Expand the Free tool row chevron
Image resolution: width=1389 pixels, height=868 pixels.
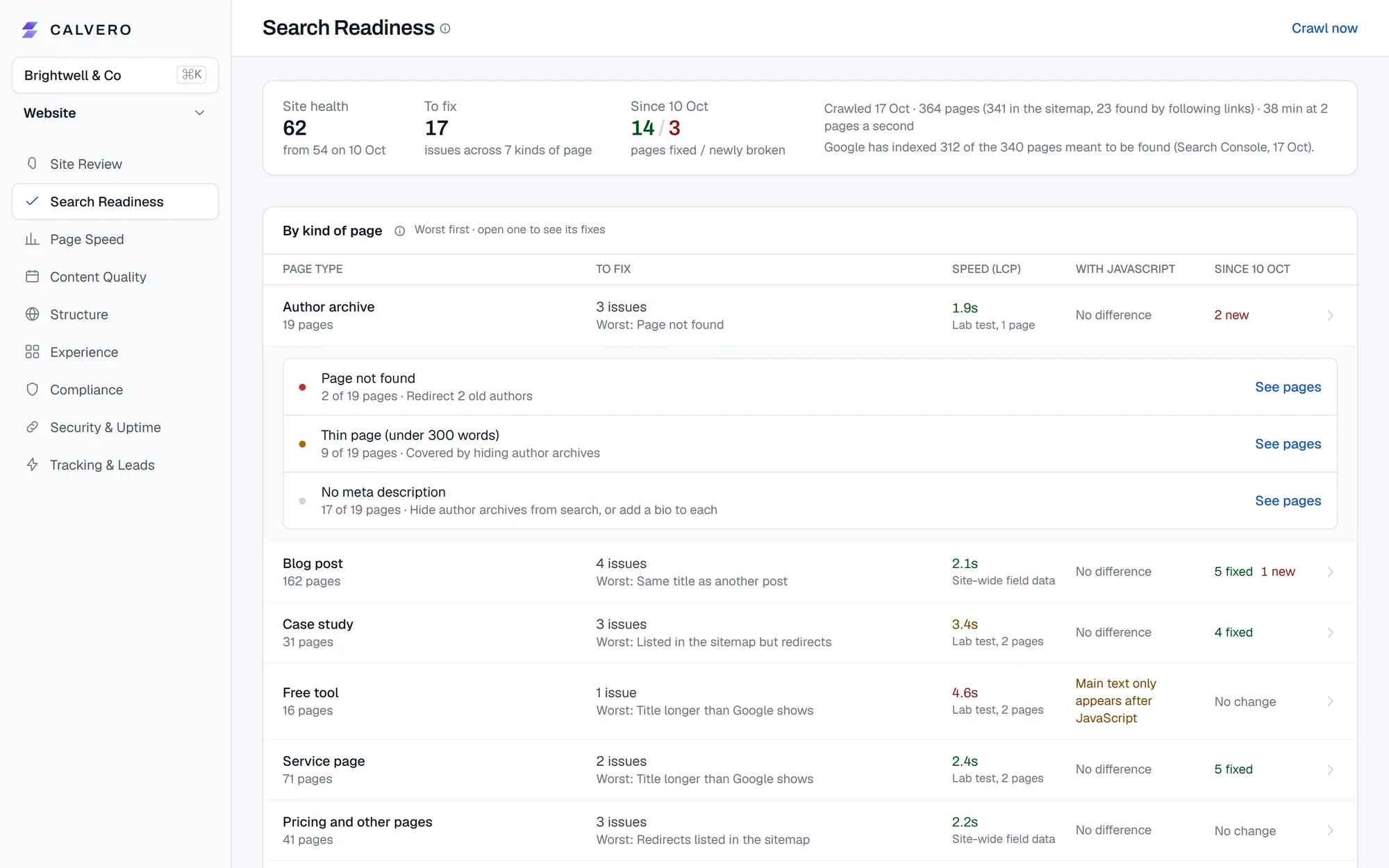pos(1330,701)
